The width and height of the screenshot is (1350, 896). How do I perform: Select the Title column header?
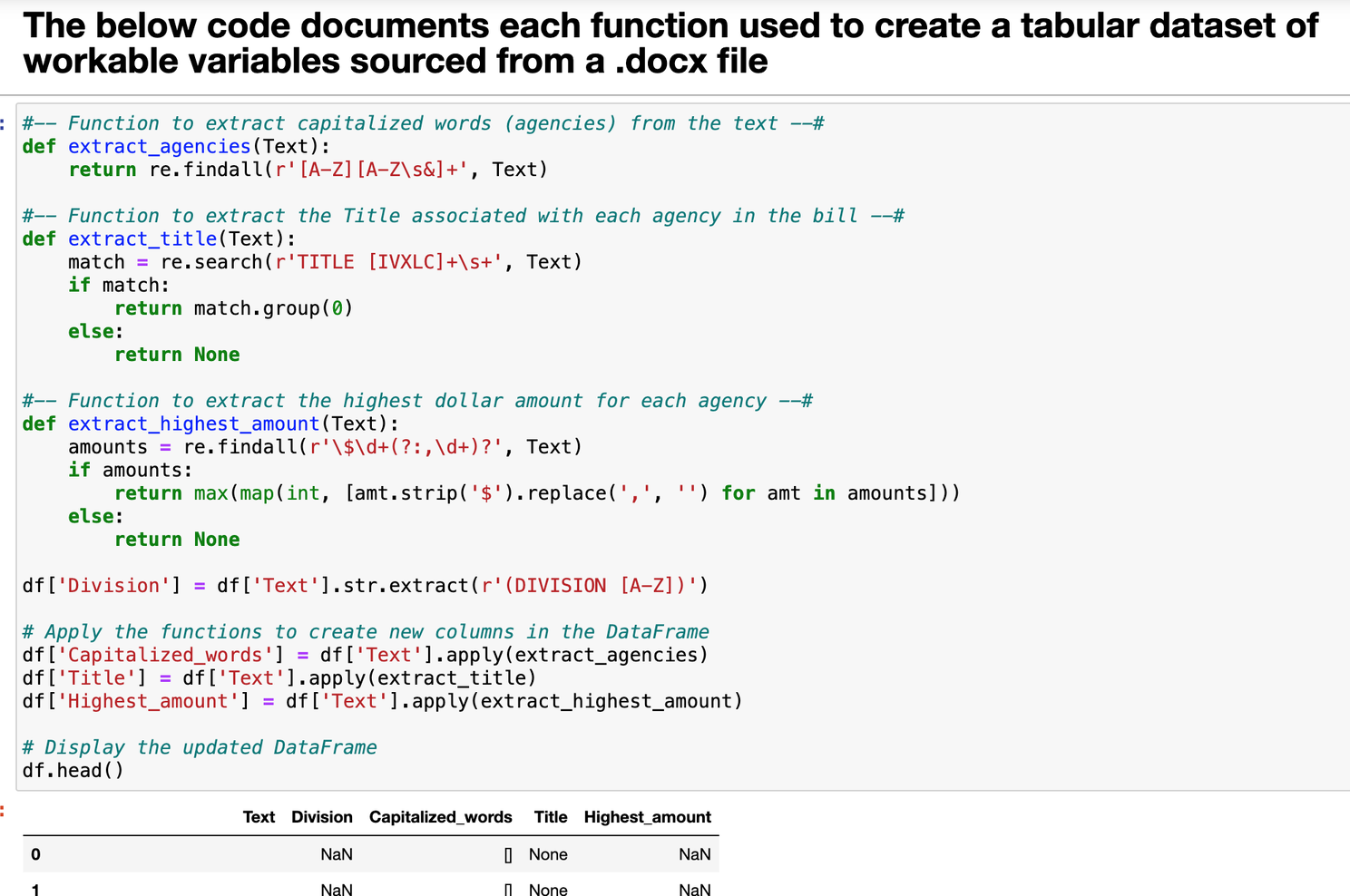550,817
